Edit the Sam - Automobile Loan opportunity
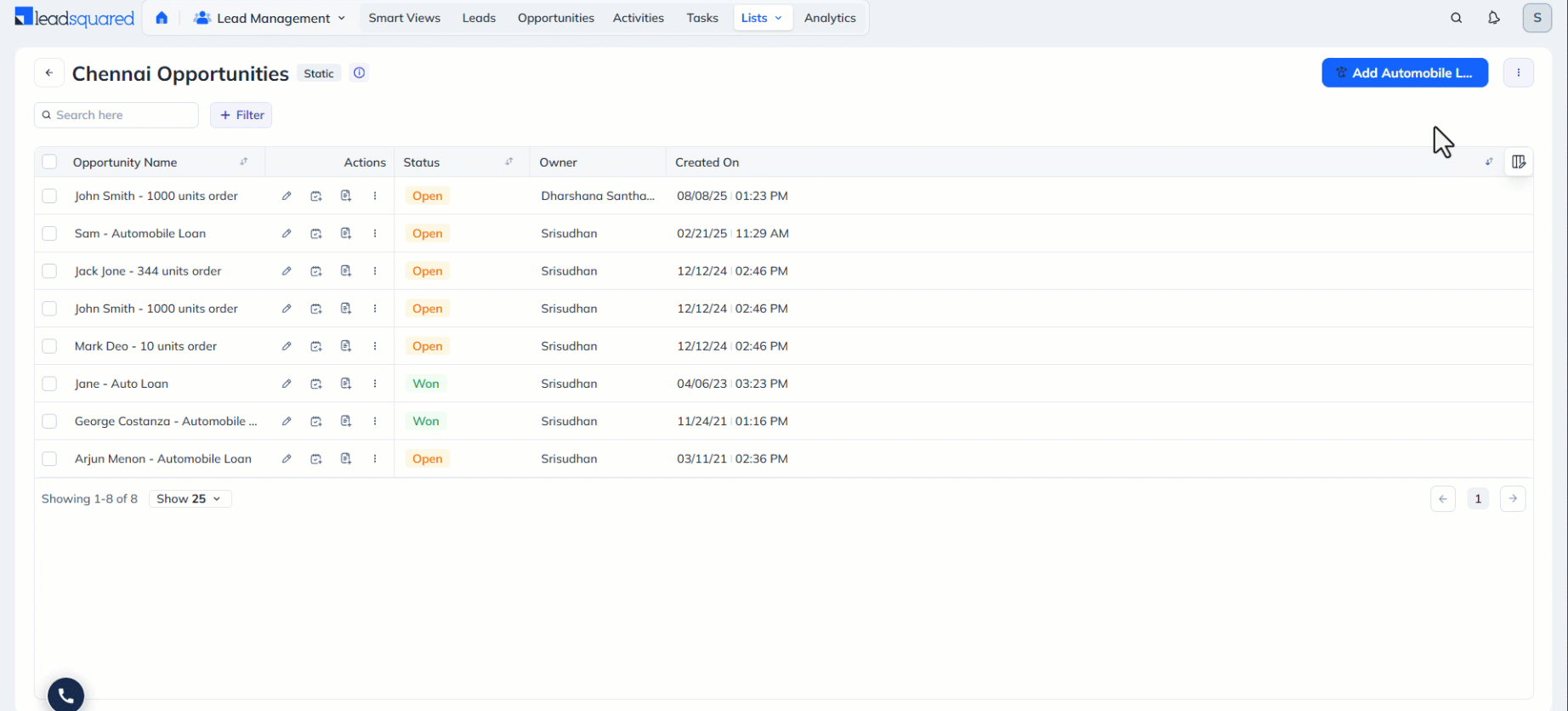1568x711 pixels. [x=287, y=233]
